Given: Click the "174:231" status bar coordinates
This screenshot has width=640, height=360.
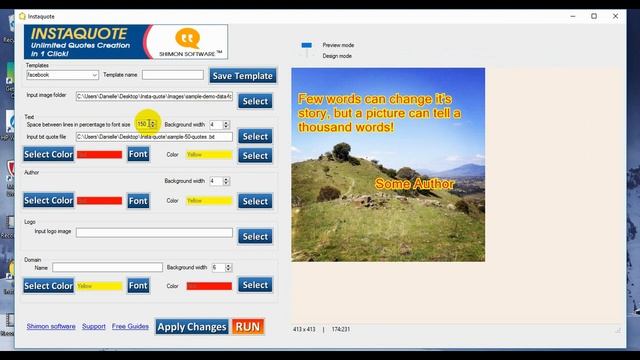Looking at the screenshot, I should tap(340, 329).
